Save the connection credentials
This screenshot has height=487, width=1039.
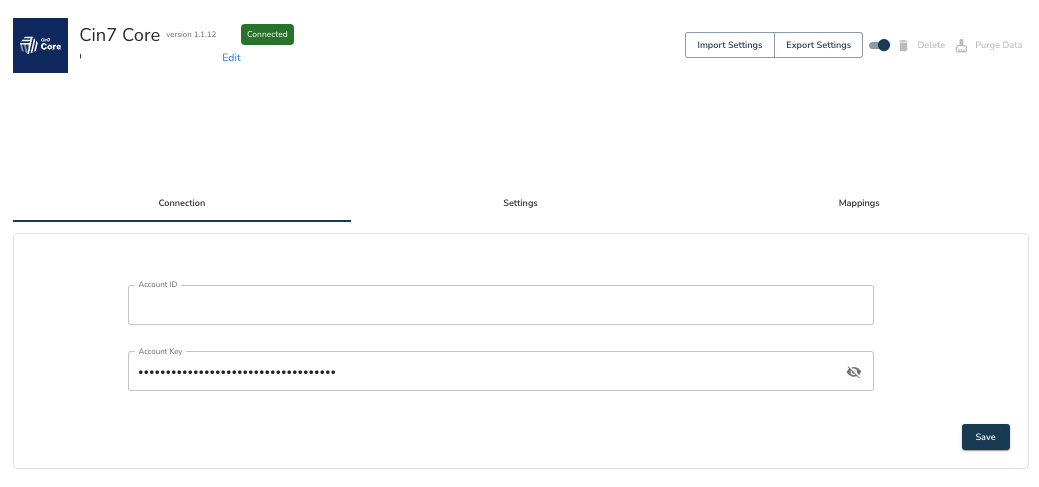click(985, 437)
